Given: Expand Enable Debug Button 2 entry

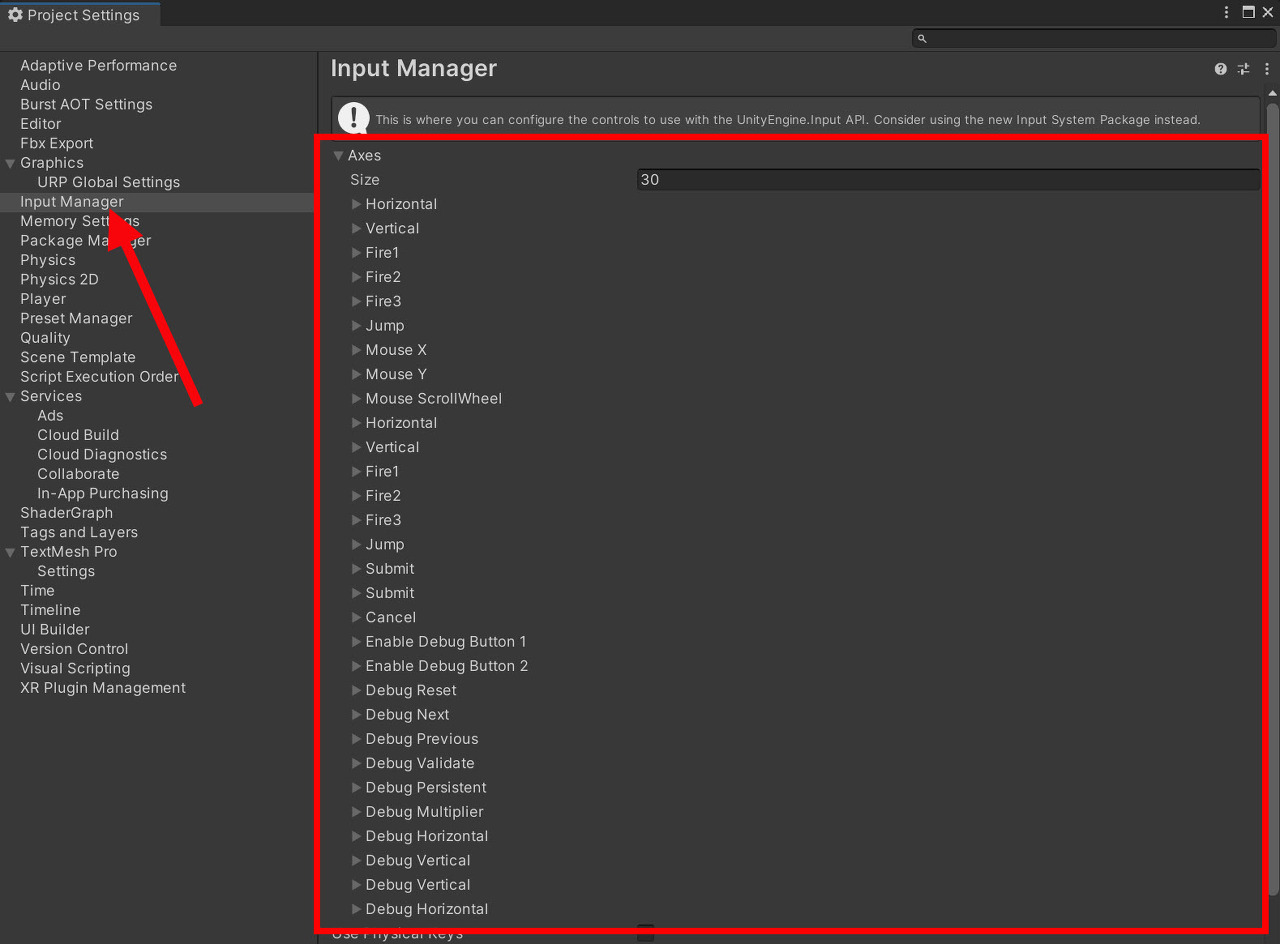Looking at the screenshot, I should (x=356, y=666).
